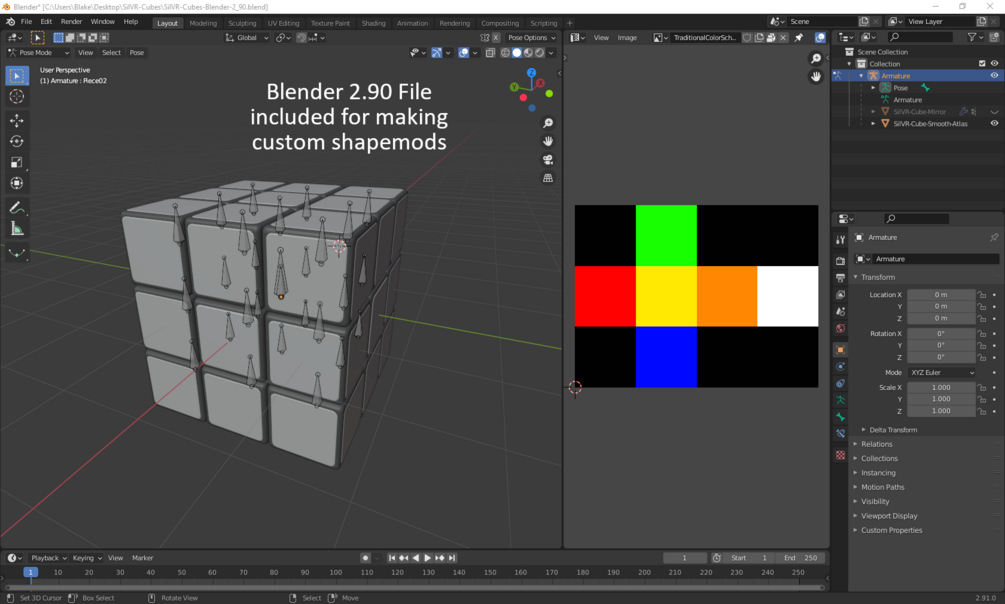Toggle X-ray display in viewport header

coord(490,53)
